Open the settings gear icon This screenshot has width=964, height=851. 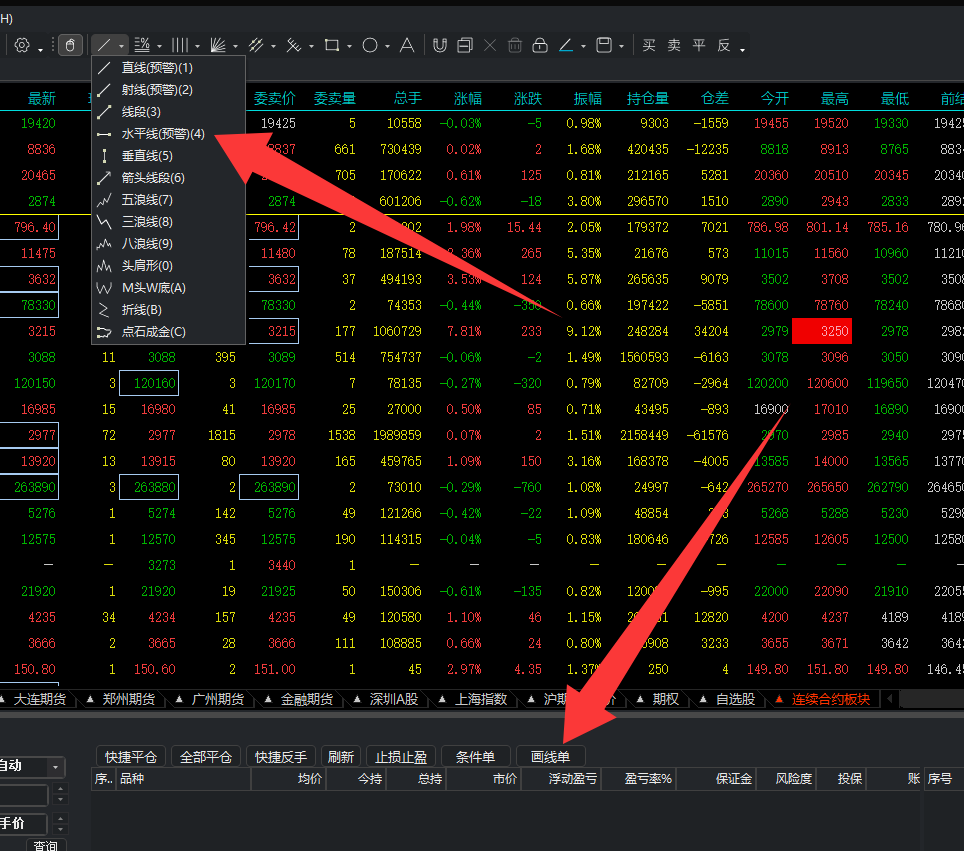click(x=22, y=46)
